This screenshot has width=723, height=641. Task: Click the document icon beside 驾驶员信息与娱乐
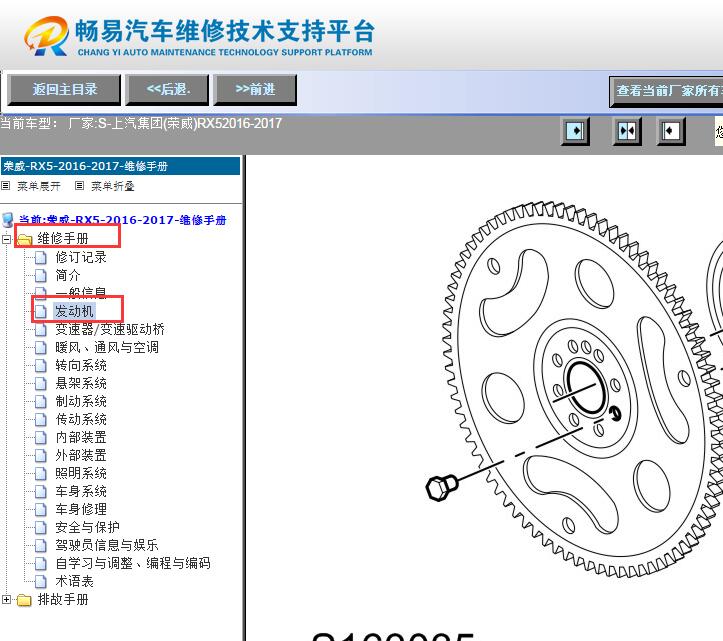coord(41,546)
